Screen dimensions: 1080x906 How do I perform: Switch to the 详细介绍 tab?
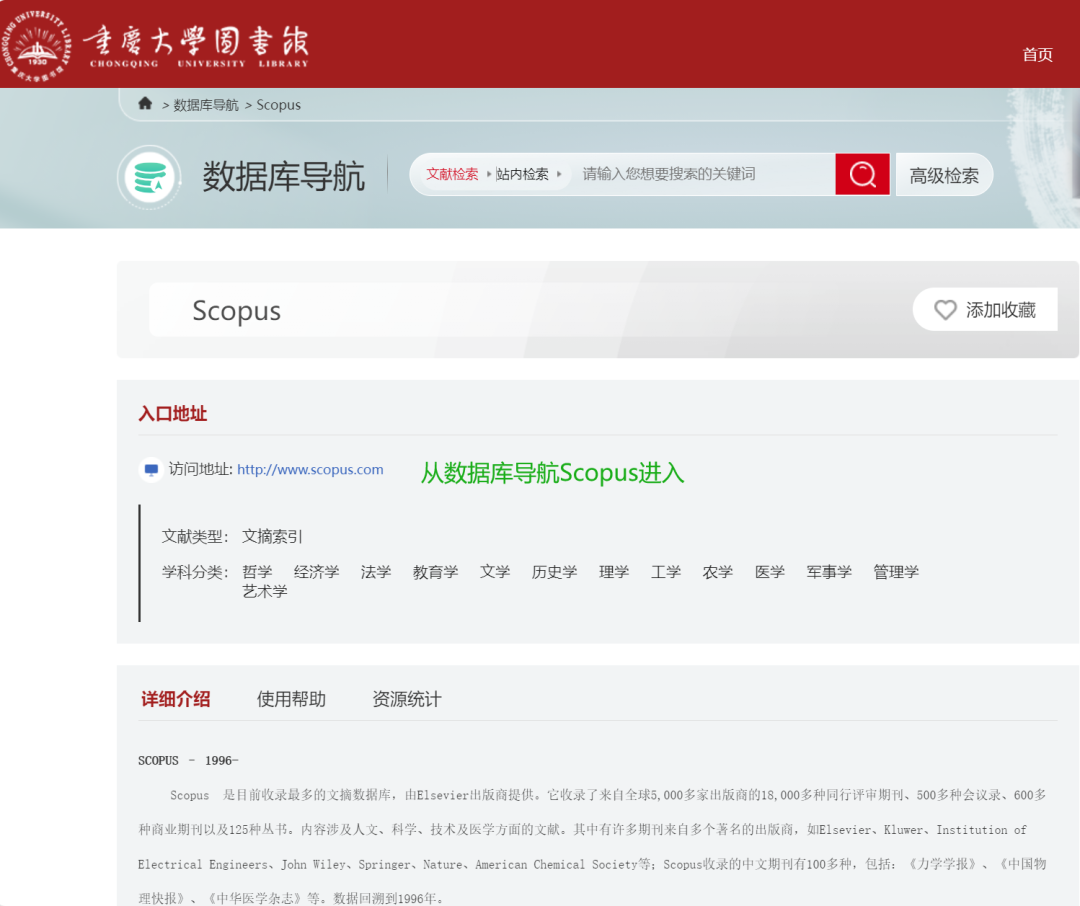click(176, 699)
